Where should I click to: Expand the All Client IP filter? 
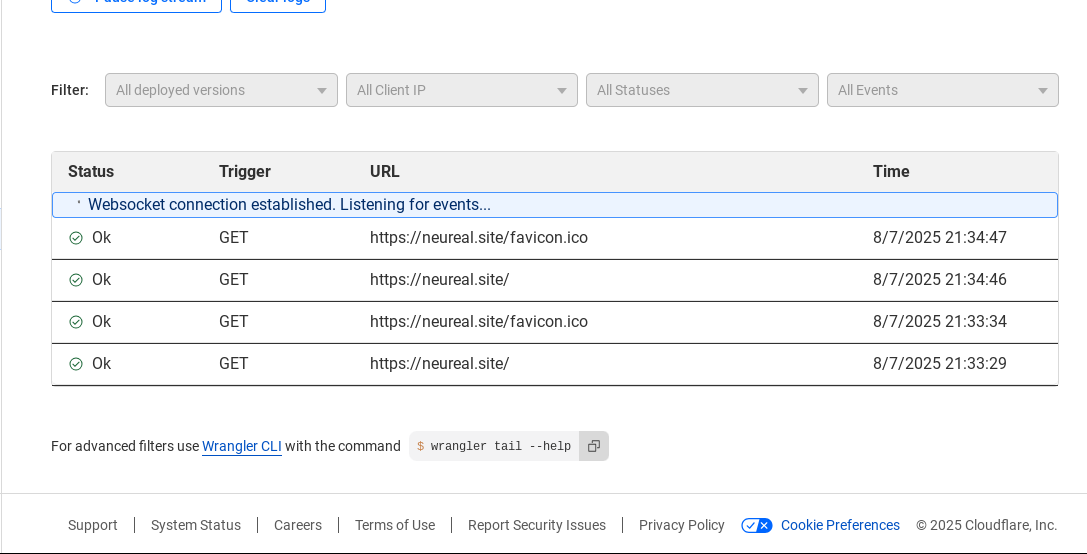coord(461,90)
